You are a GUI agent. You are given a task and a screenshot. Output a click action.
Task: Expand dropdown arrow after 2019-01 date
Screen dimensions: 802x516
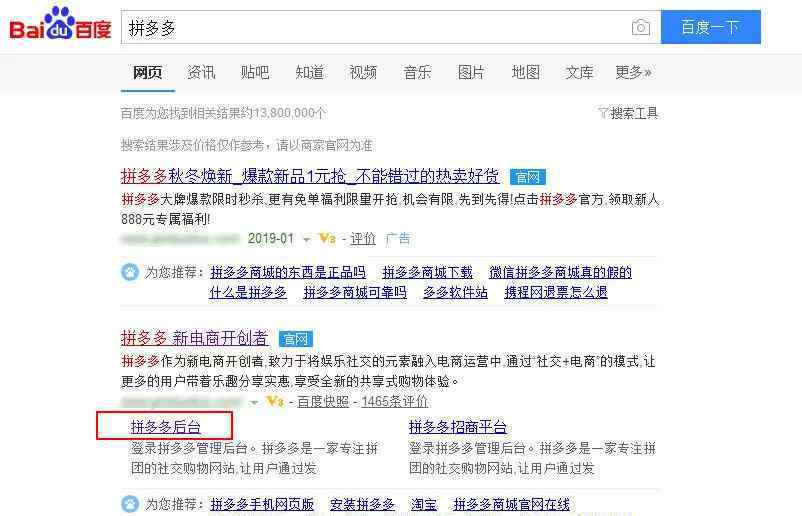[306, 239]
